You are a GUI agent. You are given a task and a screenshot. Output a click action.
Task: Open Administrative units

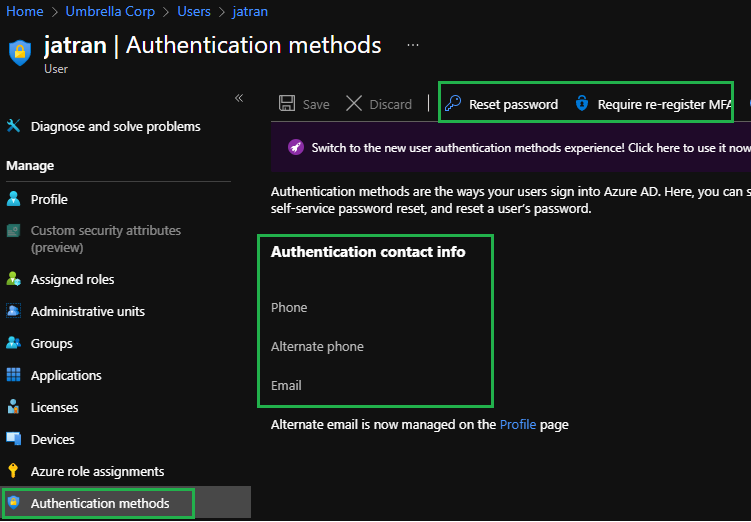click(x=88, y=311)
